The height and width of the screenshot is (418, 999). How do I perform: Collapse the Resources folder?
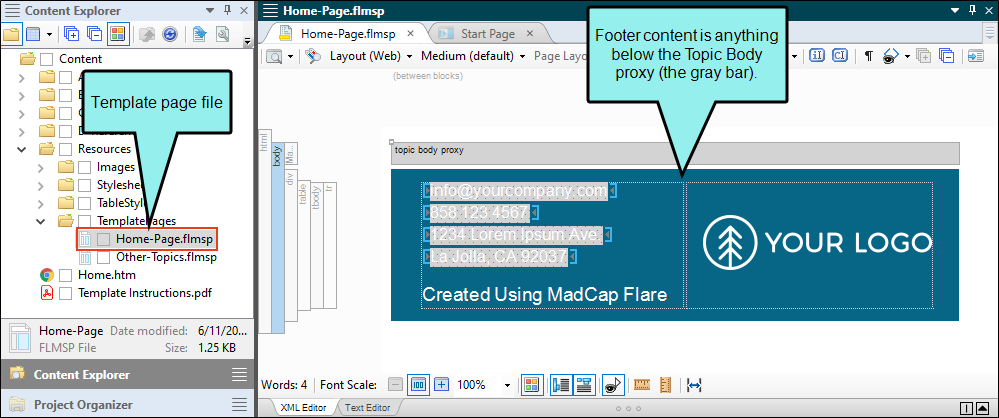[22, 149]
